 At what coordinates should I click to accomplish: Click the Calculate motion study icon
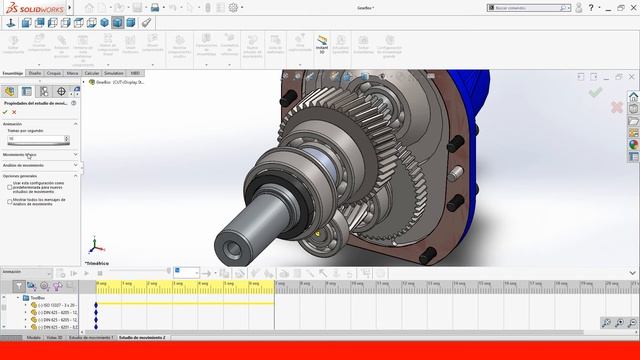pyautogui.click(x=61, y=273)
